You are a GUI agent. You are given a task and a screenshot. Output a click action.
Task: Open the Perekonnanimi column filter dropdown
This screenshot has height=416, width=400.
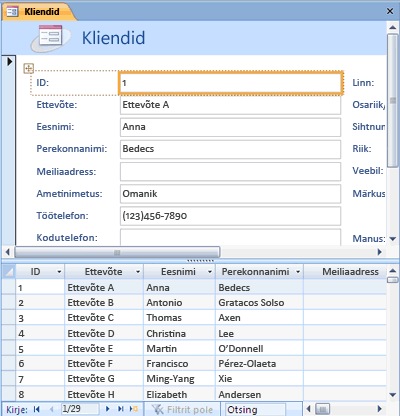coord(298,272)
